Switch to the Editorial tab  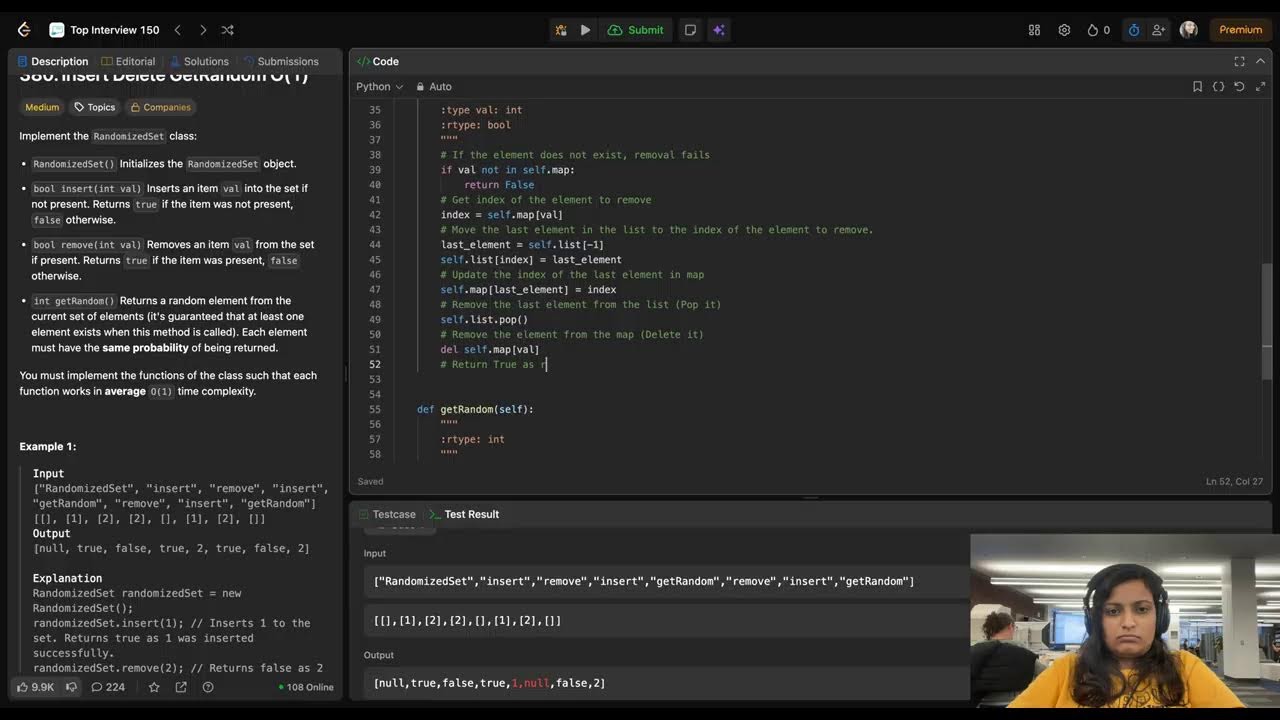pos(128,61)
